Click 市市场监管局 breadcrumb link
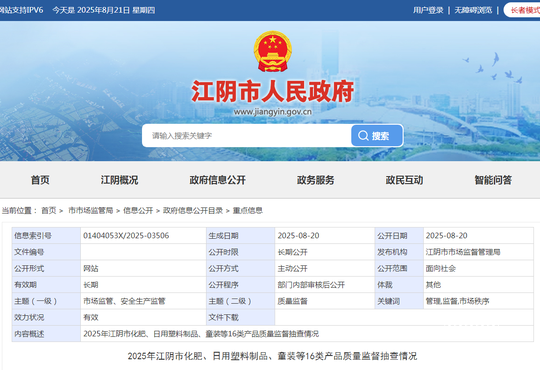This screenshot has height=370, width=540. tap(91, 210)
